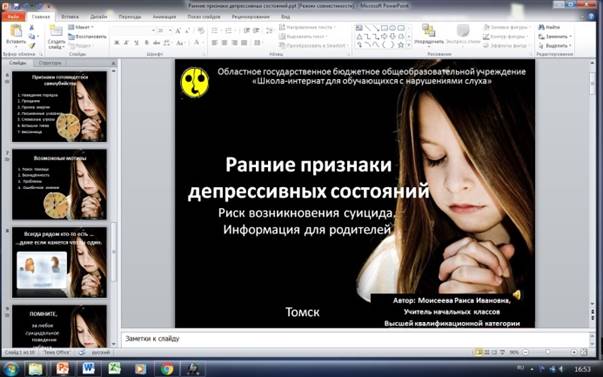Align text left in paragraph group
Screen dimensions: 603x377
215,43
